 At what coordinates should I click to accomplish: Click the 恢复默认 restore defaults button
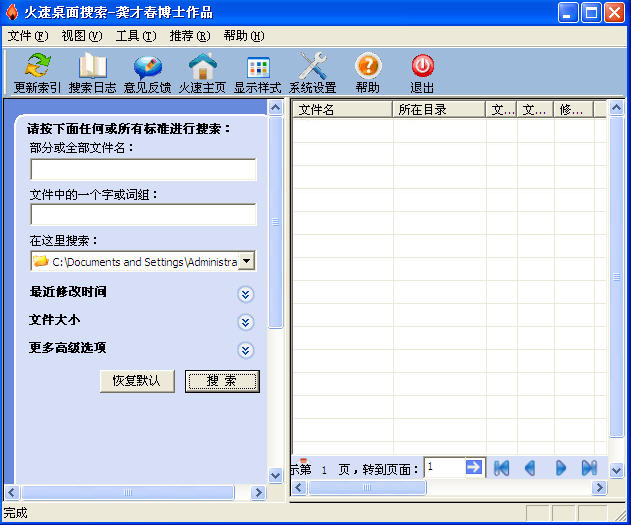137,381
